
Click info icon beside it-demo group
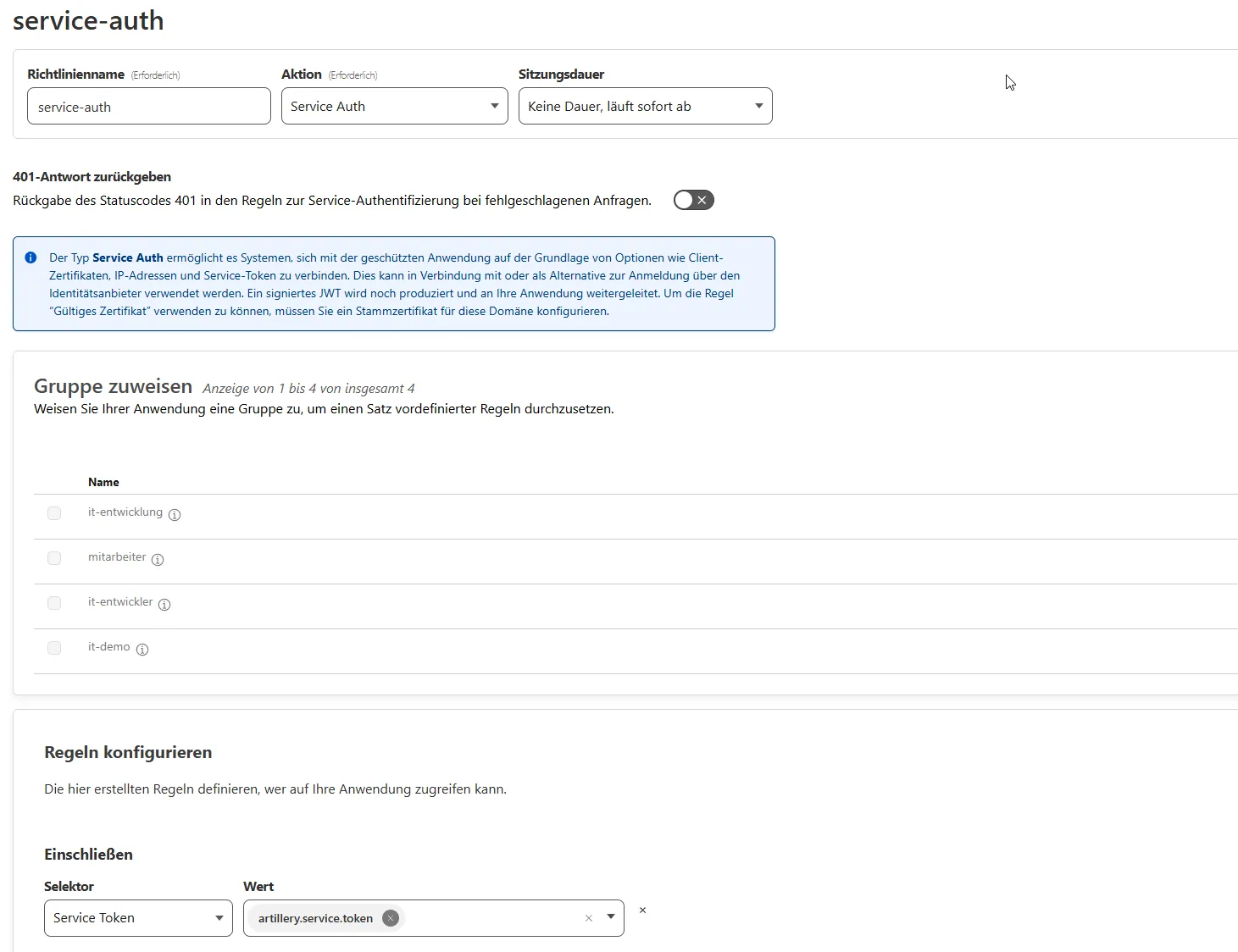[x=142, y=650]
